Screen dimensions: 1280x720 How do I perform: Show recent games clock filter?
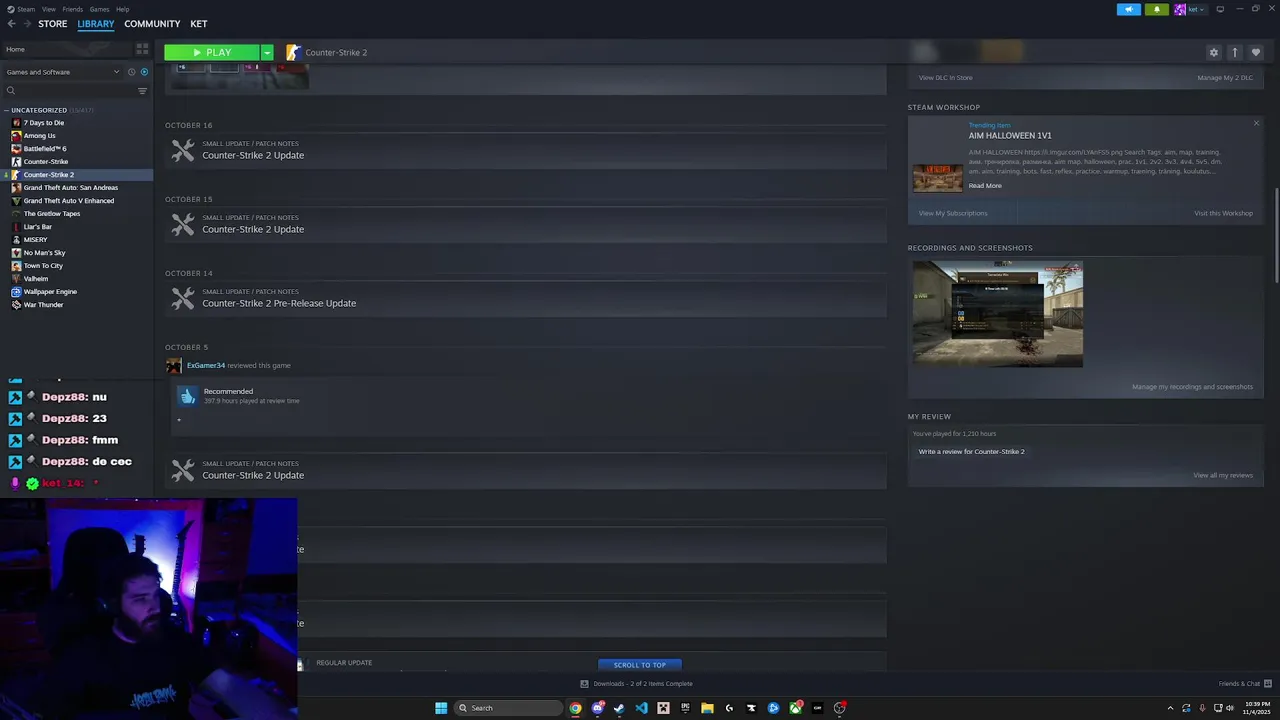[x=131, y=72]
